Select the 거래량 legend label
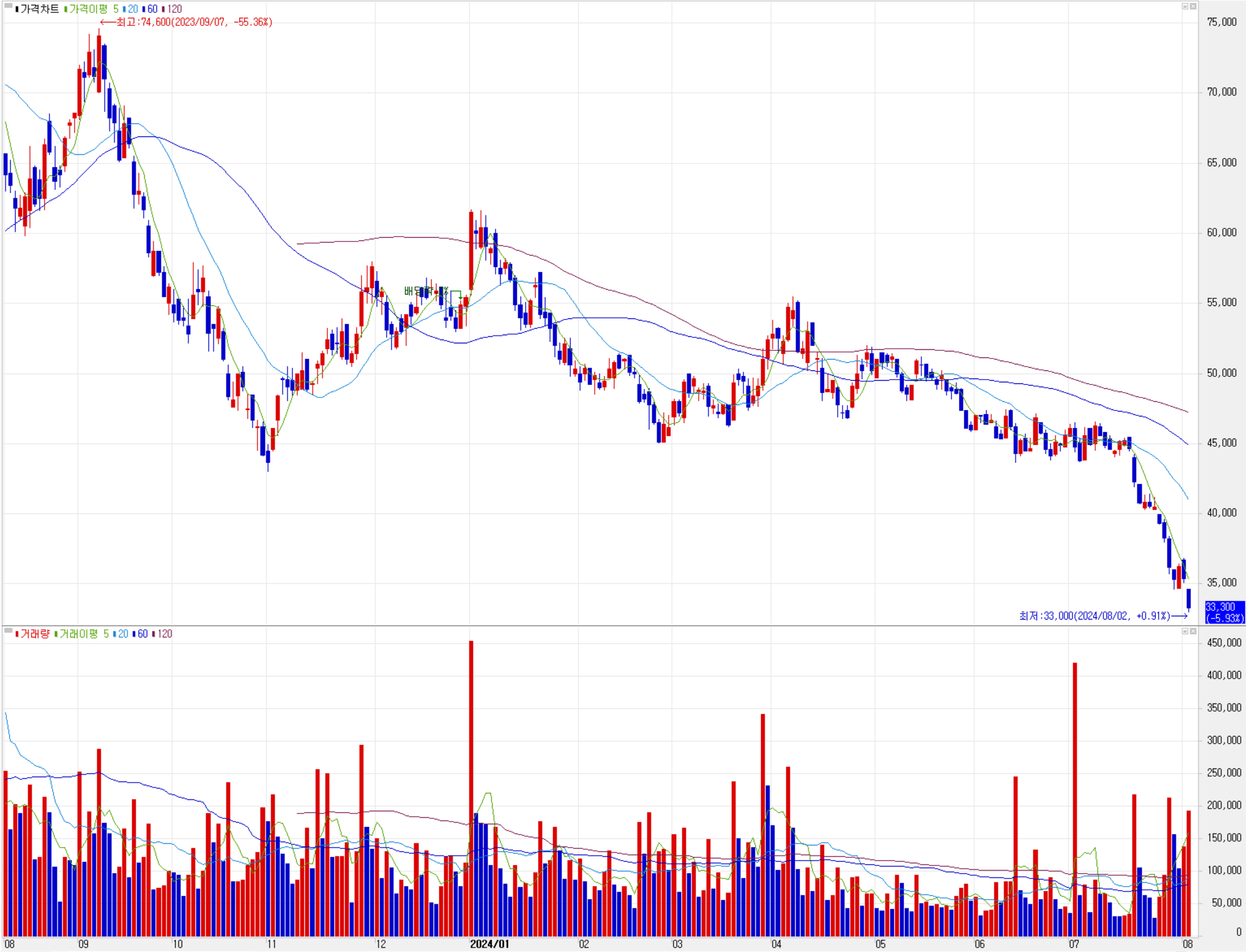 click(x=35, y=634)
